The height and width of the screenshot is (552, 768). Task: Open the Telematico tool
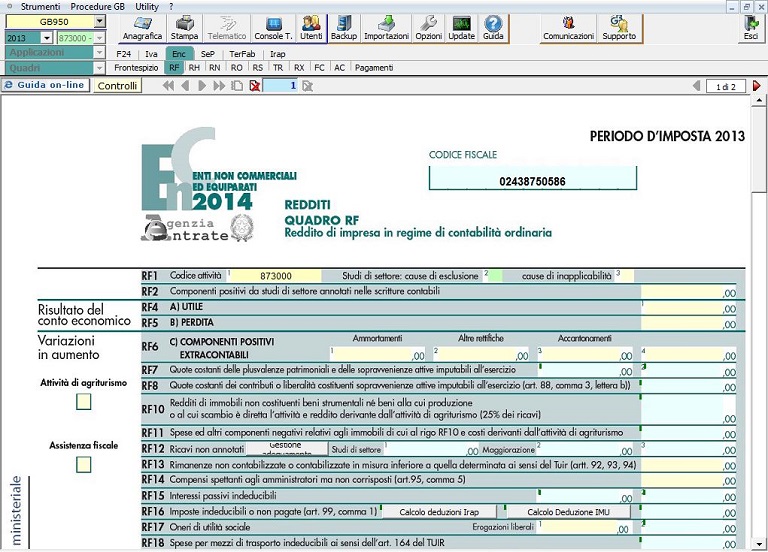point(227,28)
